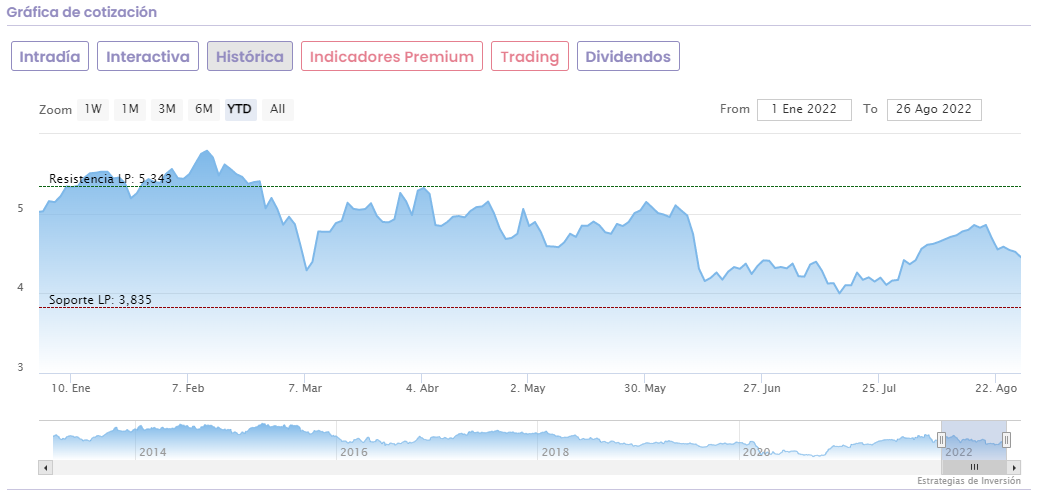Image resolution: width=1042 pixels, height=504 pixels.
Task: Click the navigator scrollbar right arrow
Action: coord(1014,467)
